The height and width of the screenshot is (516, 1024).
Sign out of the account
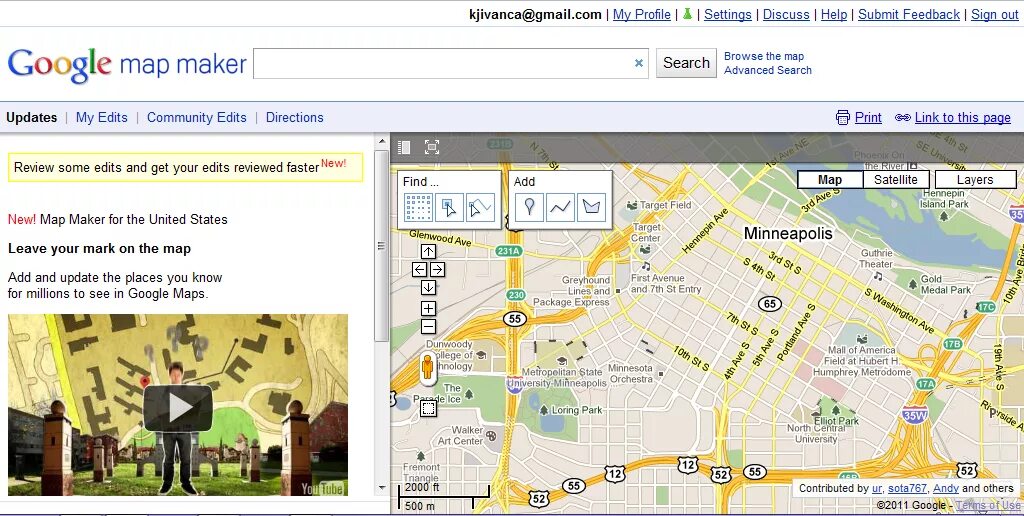coord(995,14)
